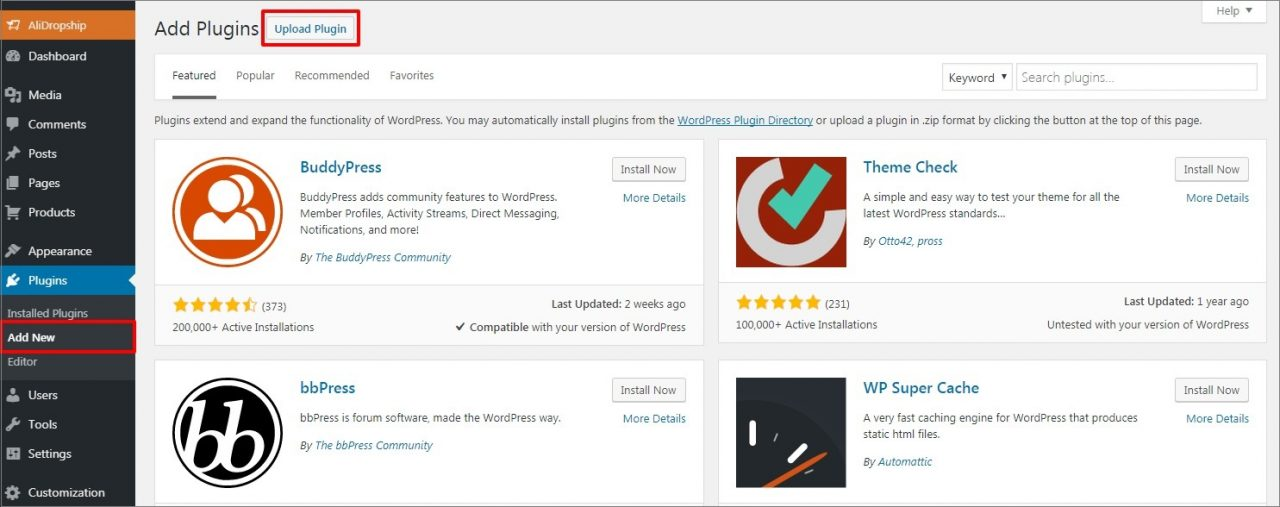View More Details for Theme Check
This screenshot has height=507, width=1280.
click(x=1217, y=198)
